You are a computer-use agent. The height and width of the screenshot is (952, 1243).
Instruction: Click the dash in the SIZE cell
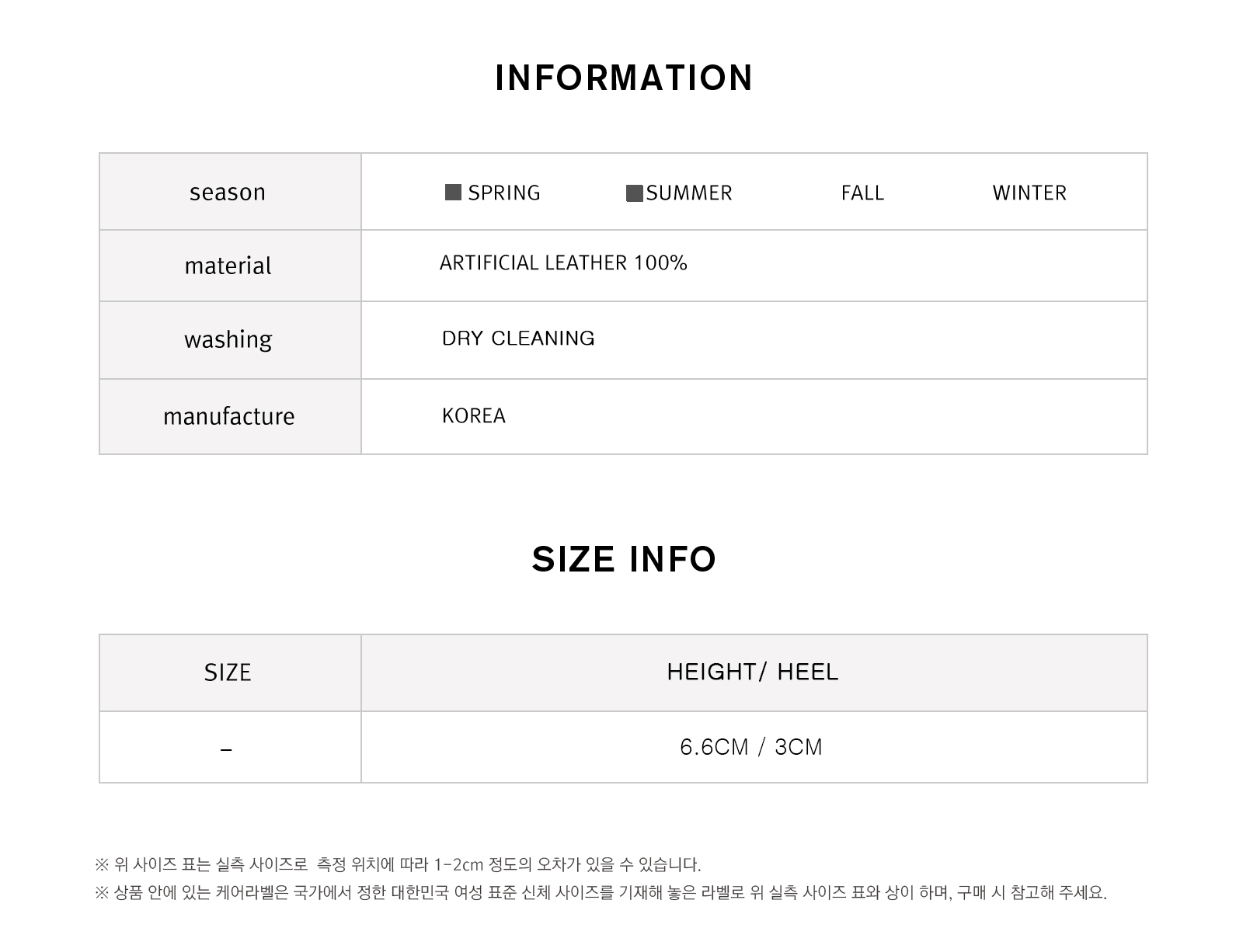(x=226, y=750)
